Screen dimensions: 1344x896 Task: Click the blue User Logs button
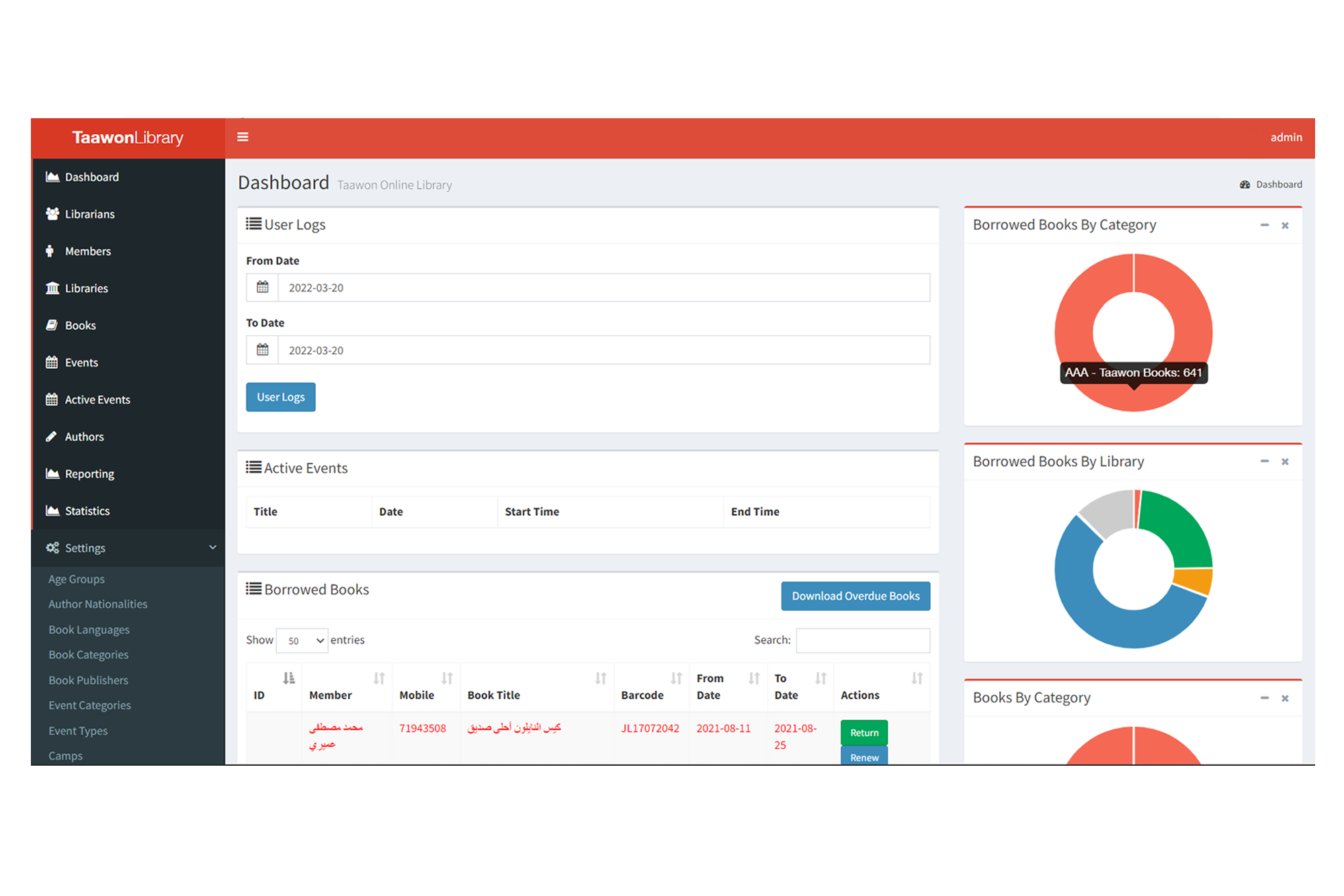280,397
